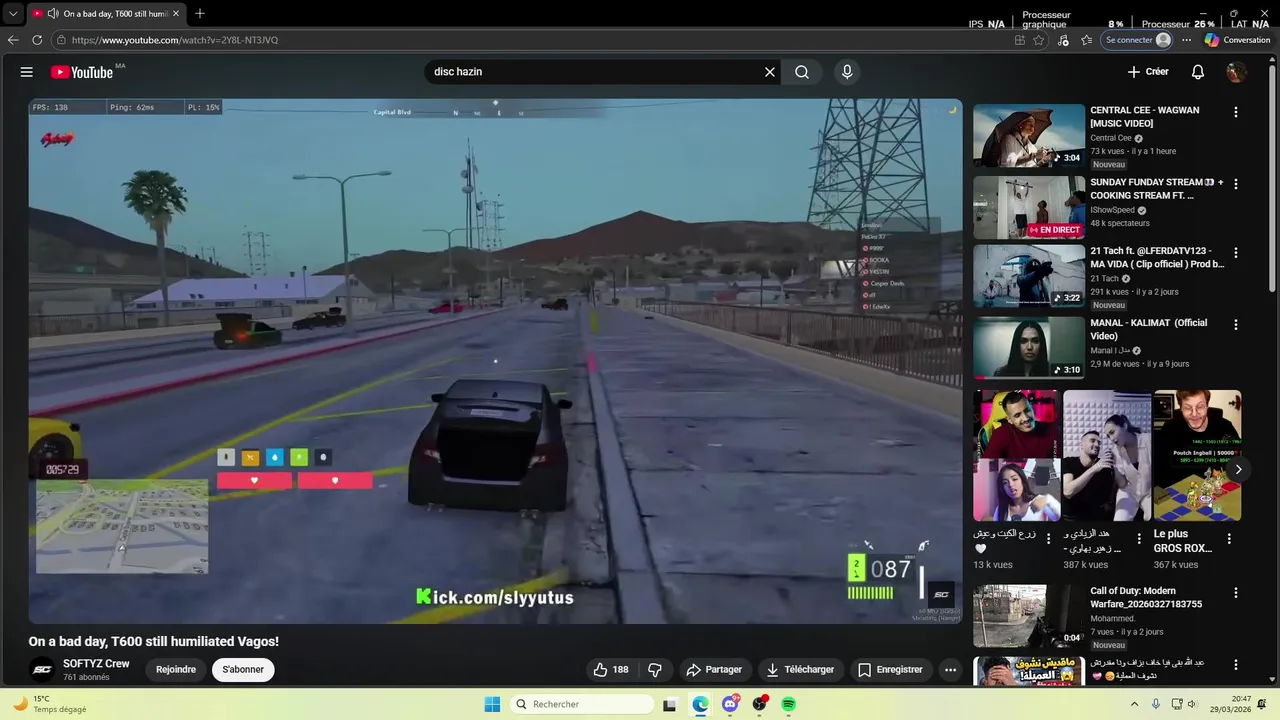Open the YouTube guide hamburger menu

click(27, 72)
